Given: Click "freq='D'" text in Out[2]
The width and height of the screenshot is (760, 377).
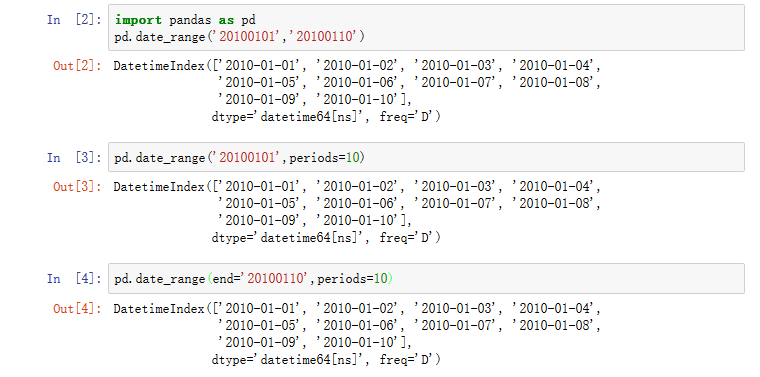Looking at the screenshot, I should (406, 116).
